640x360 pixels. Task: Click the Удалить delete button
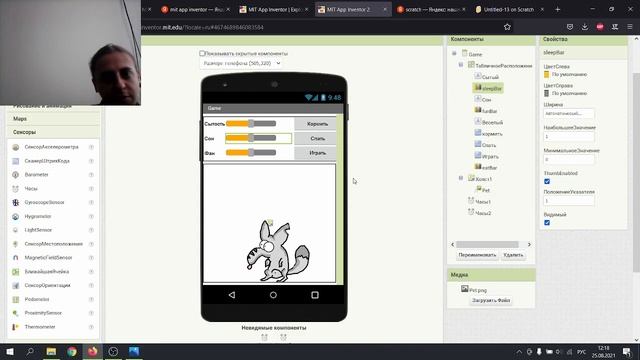click(x=513, y=255)
